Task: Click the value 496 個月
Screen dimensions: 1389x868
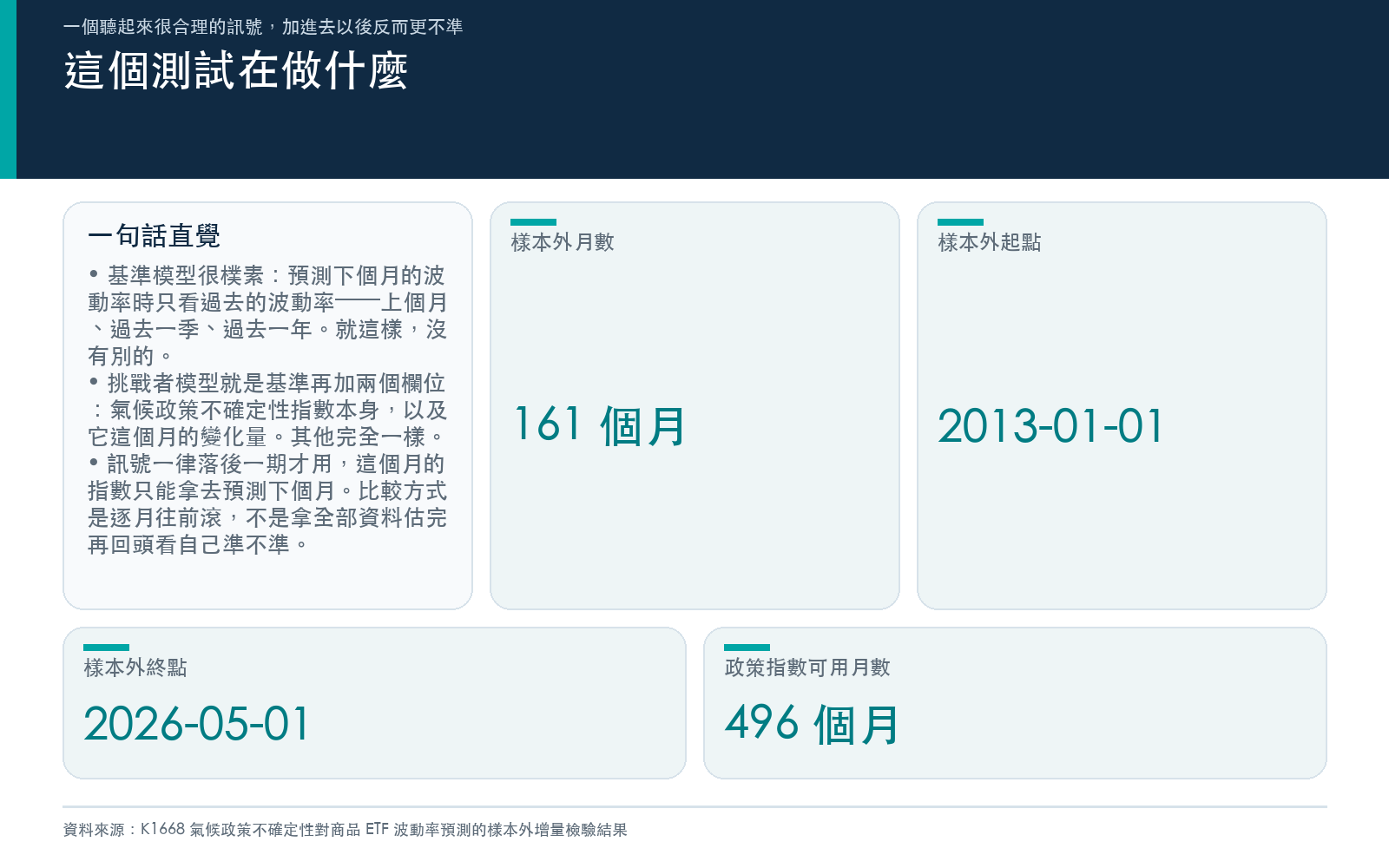Action: click(x=813, y=724)
